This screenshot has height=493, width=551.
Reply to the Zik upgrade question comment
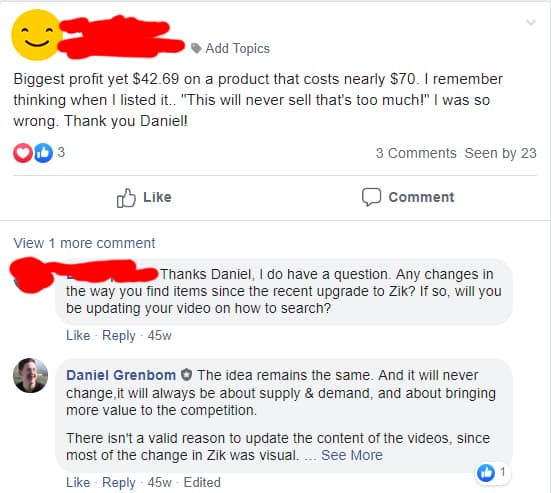(x=118, y=336)
